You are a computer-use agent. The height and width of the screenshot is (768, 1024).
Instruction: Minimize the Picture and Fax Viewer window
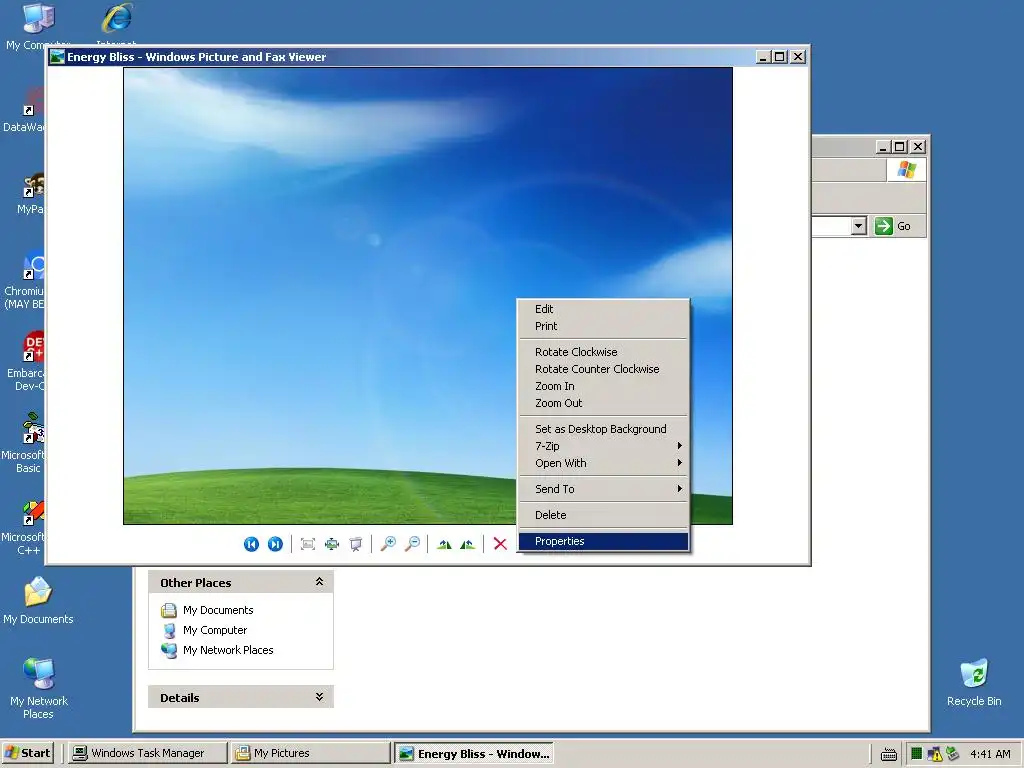pyautogui.click(x=763, y=57)
